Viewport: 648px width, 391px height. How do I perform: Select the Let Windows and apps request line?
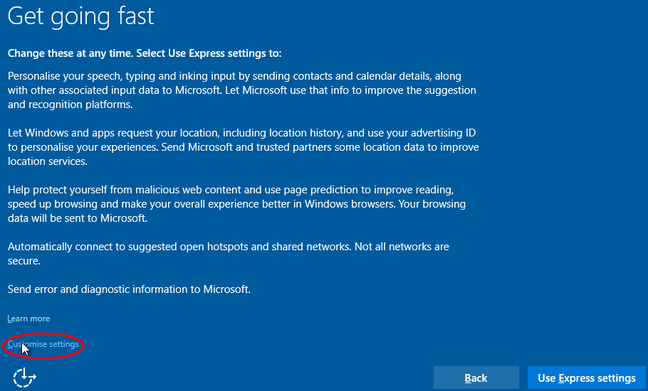click(x=242, y=133)
